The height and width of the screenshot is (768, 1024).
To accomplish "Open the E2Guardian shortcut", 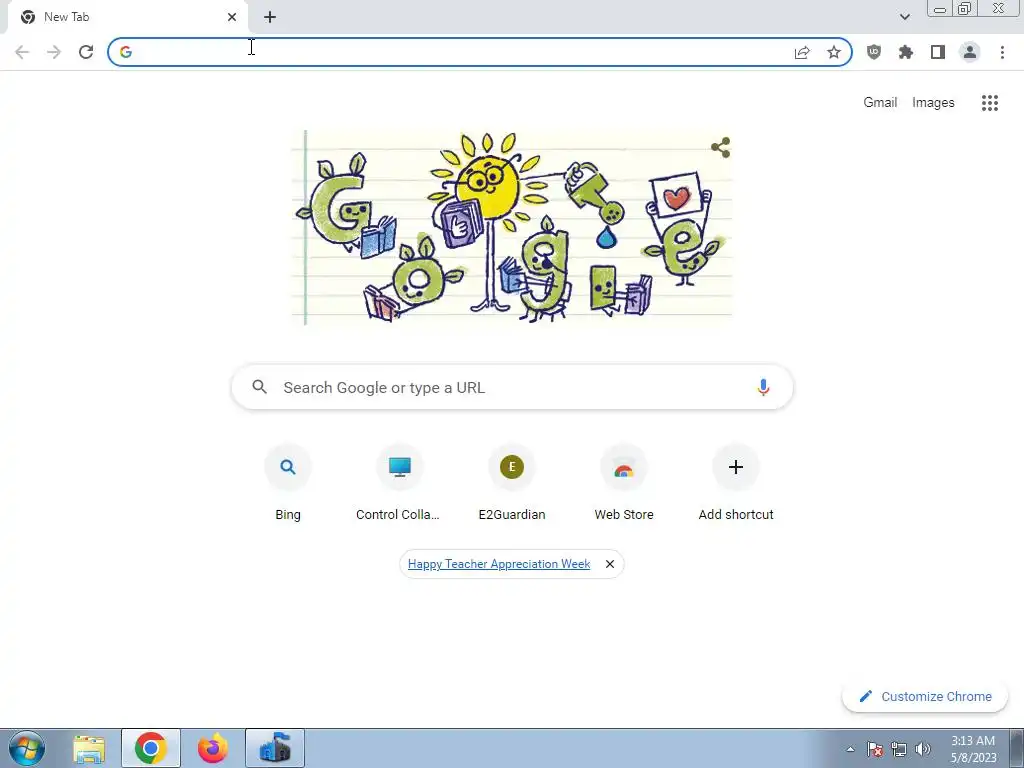I will click(512, 483).
